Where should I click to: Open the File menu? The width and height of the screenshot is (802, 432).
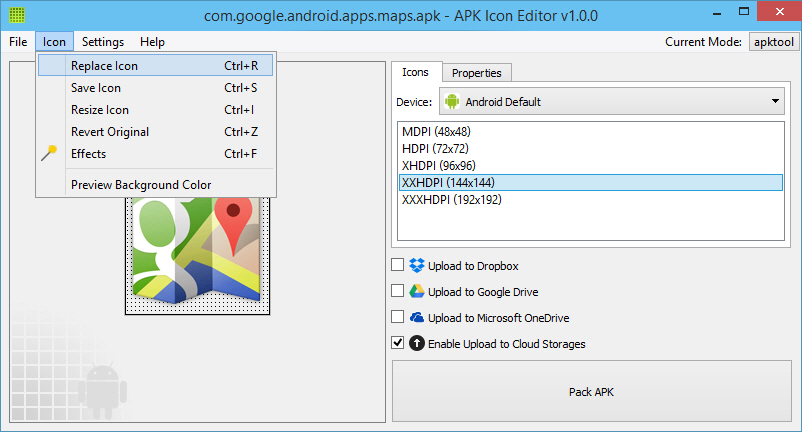[18, 42]
